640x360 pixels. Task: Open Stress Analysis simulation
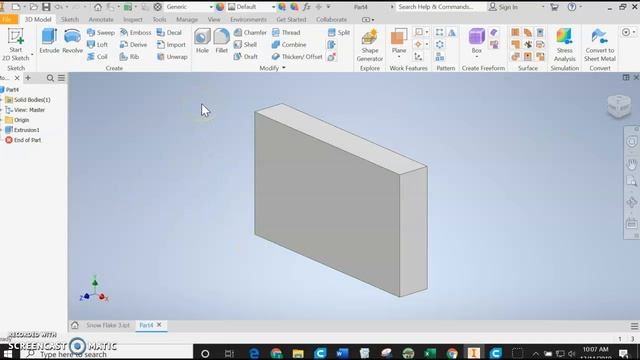click(x=564, y=45)
